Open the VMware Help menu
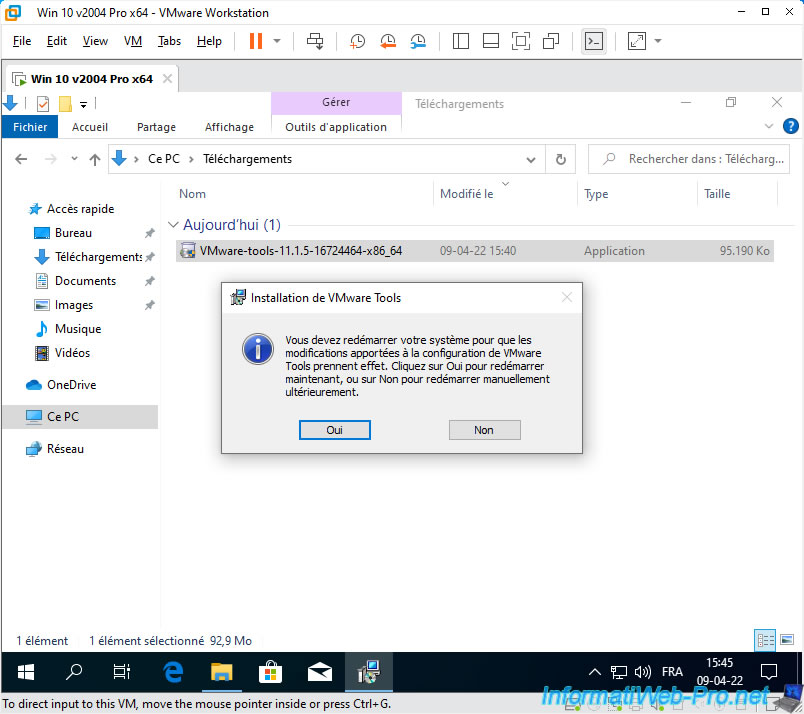The width and height of the screenshot is (804, 714). click(x=209, y=41)
